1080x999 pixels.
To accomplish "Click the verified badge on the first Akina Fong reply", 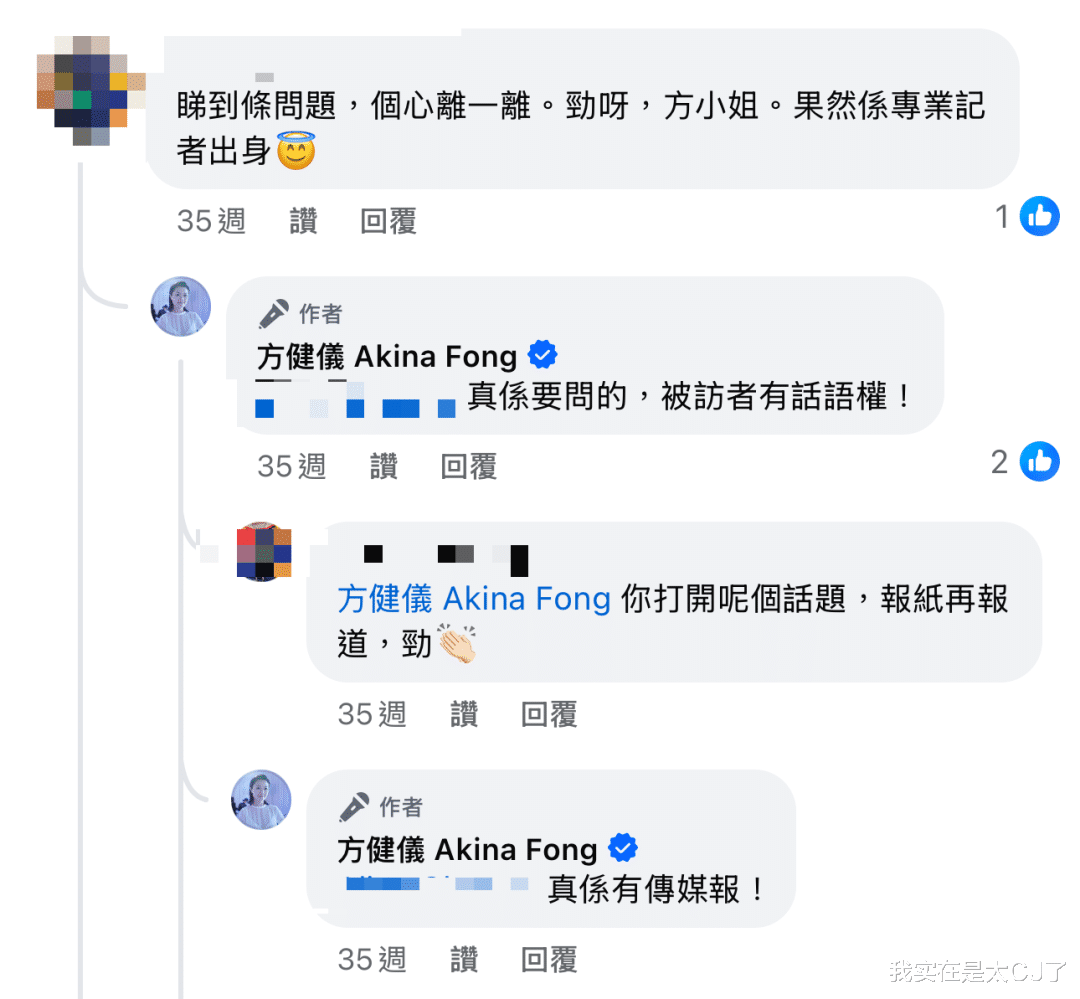I will tap(542, 355).
